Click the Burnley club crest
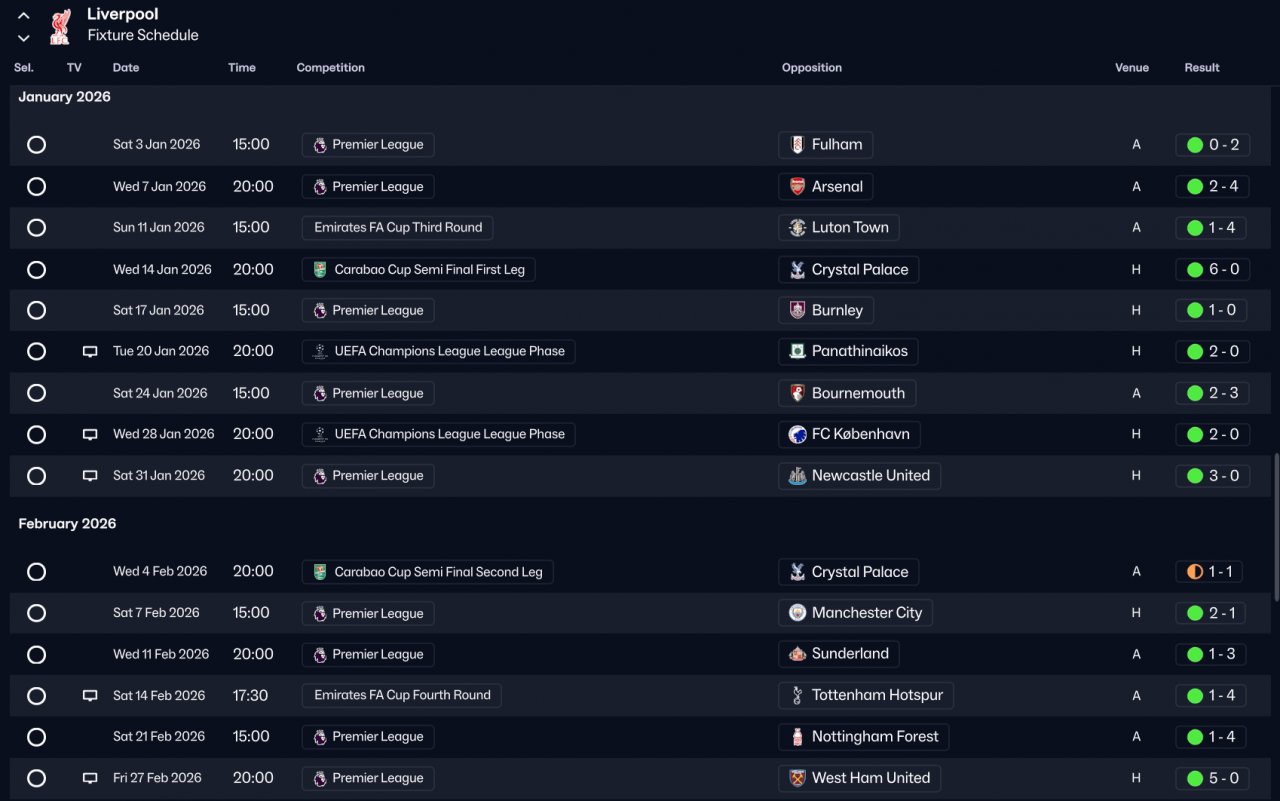This screenshot has width=1280, height=801. pos(797,311)
